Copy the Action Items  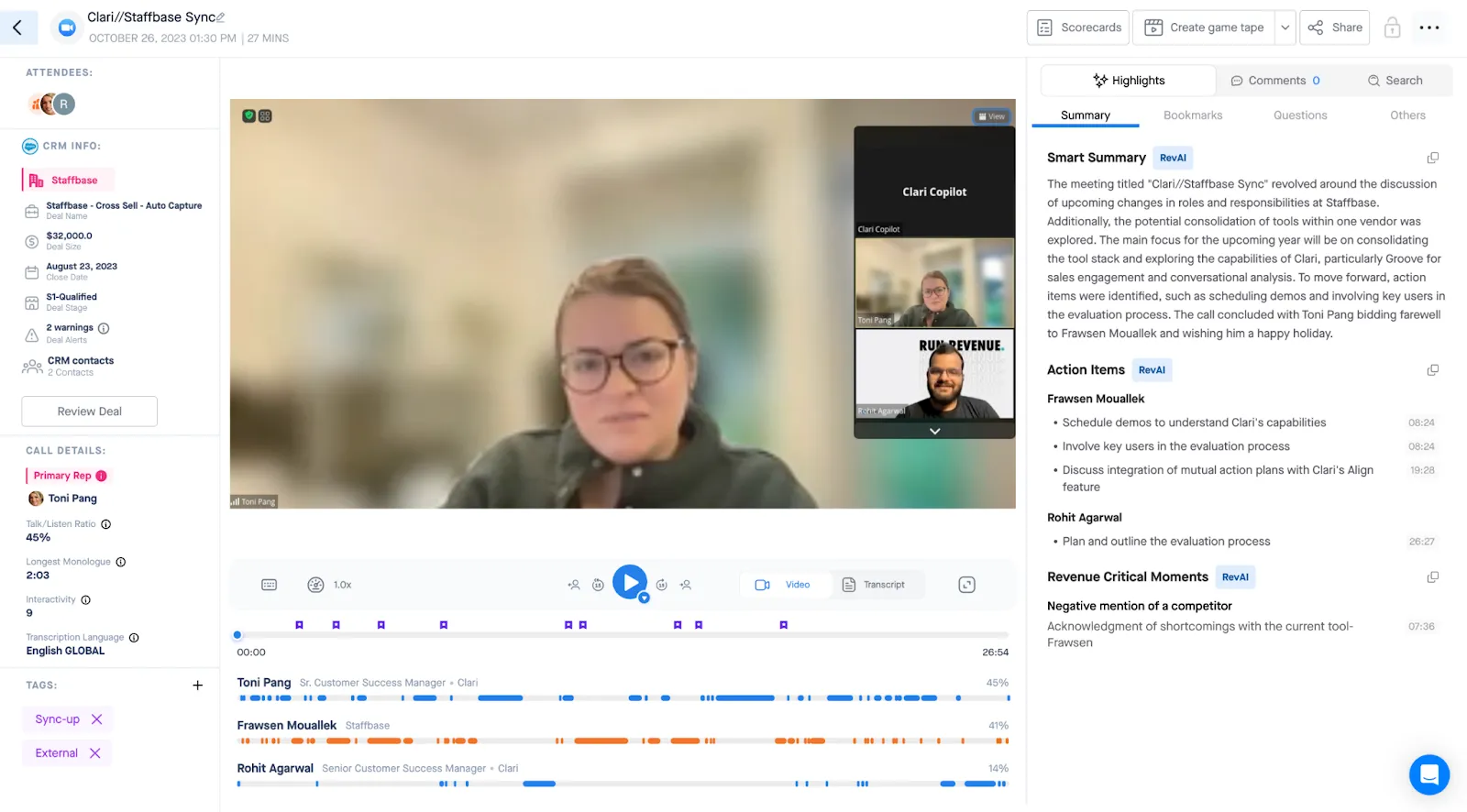(x=1433, y=370)
